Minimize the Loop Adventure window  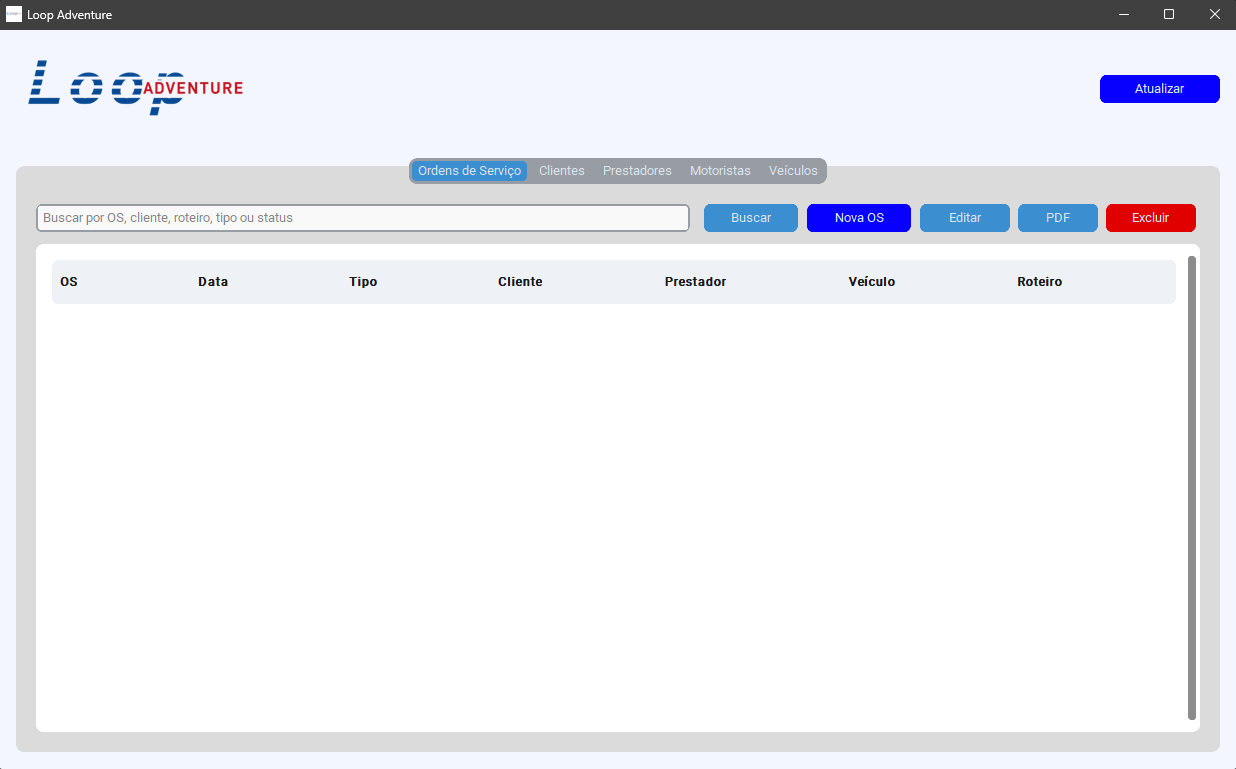coord(1123,15)
